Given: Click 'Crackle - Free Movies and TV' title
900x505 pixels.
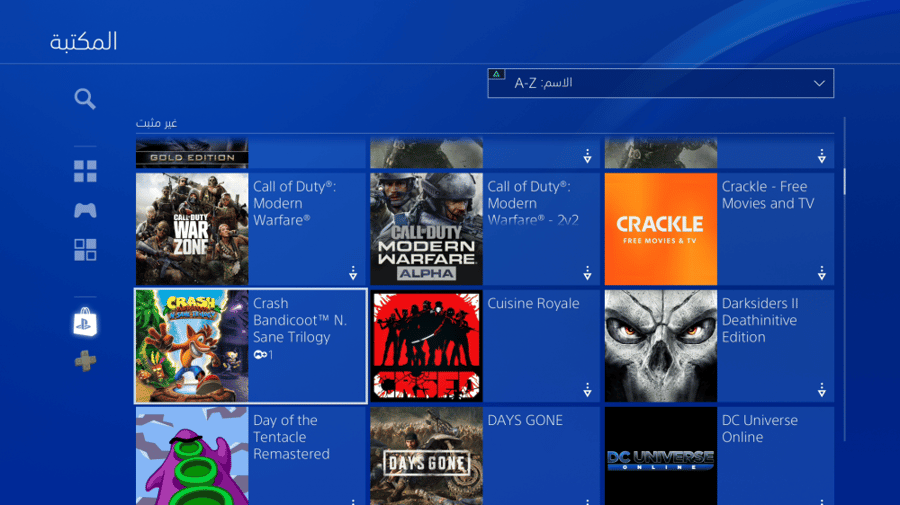Looking at the screenshot, I should point(768,195).
